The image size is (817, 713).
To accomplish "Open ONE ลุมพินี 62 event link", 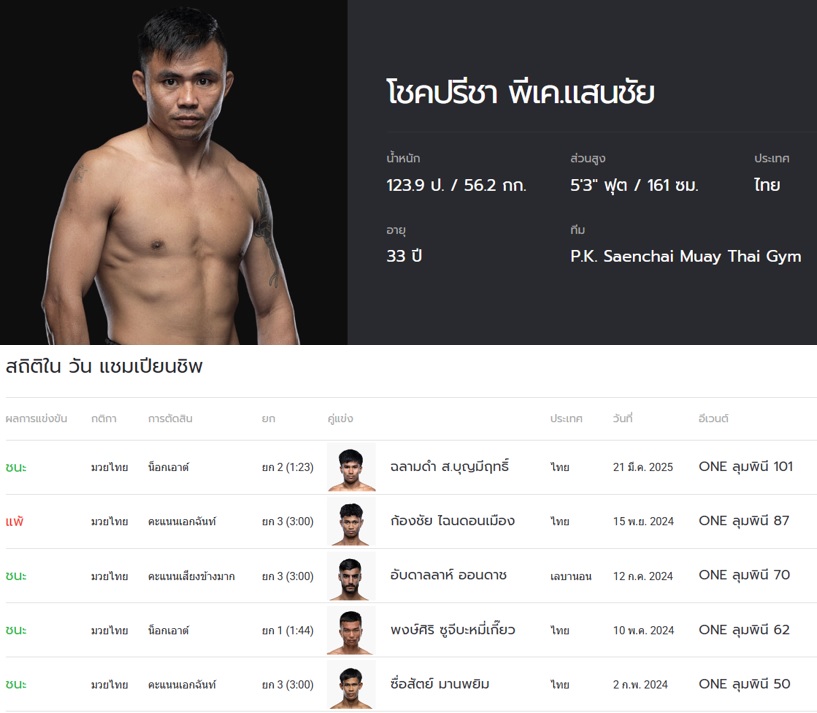I will coord(744,630).
